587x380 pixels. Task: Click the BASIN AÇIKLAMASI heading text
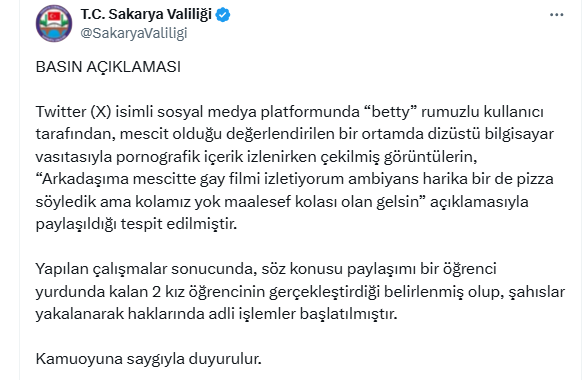108,67
